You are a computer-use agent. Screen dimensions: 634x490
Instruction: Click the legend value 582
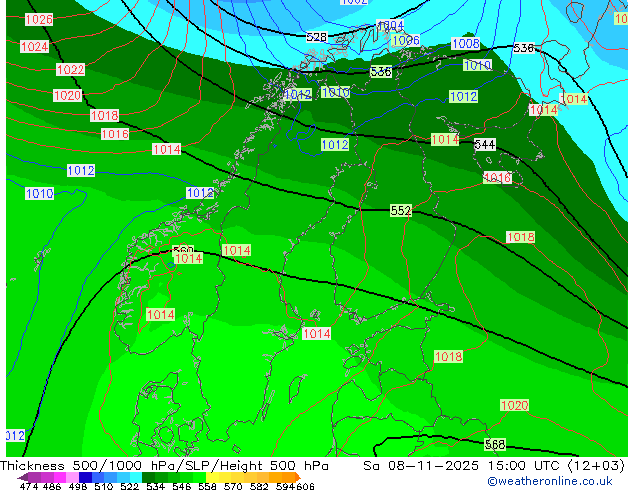point(259,486)
